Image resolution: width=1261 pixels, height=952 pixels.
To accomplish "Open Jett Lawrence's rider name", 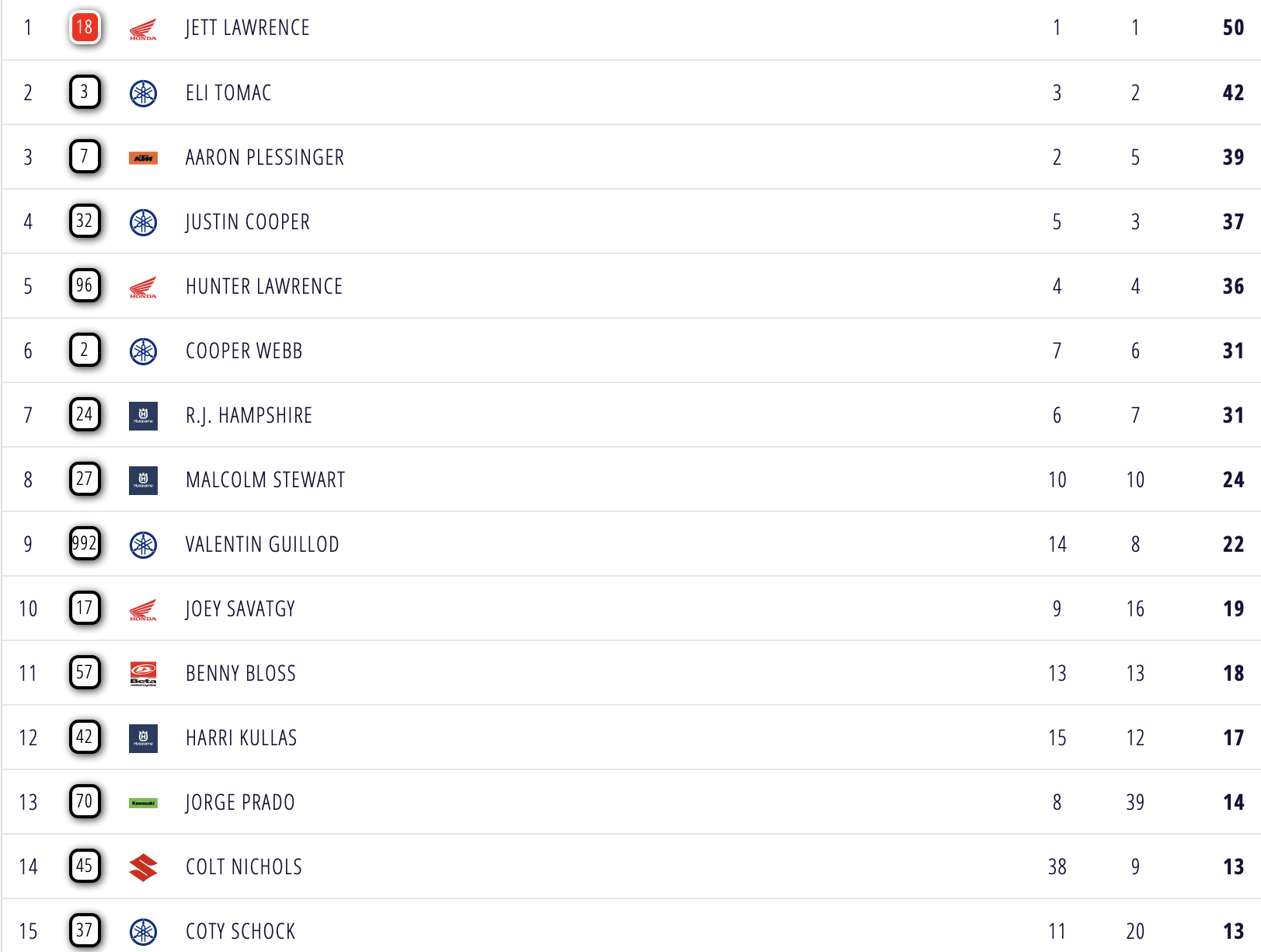I will (247, 28).
